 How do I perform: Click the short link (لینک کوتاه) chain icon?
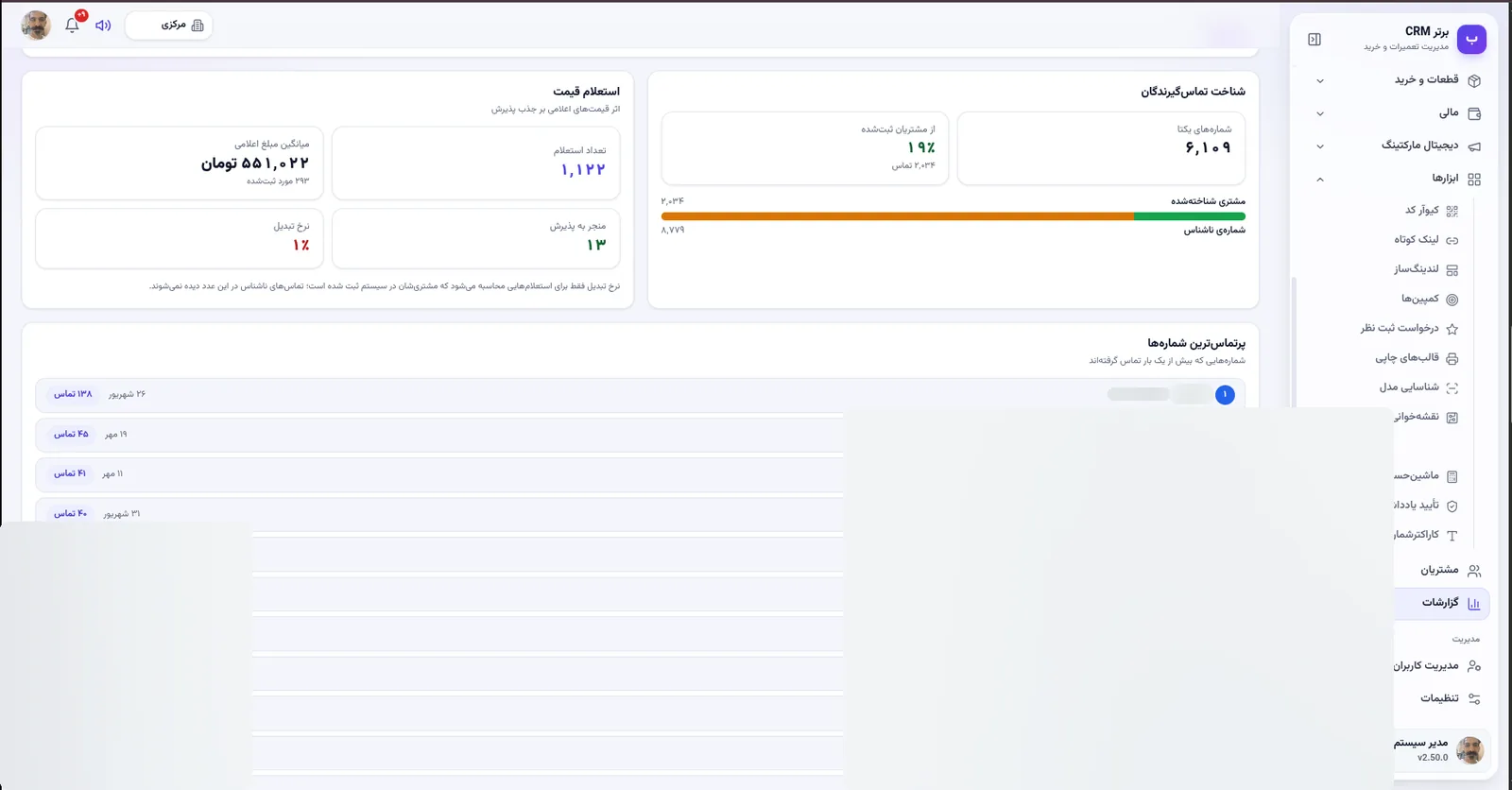click(x=1452, y=240)
